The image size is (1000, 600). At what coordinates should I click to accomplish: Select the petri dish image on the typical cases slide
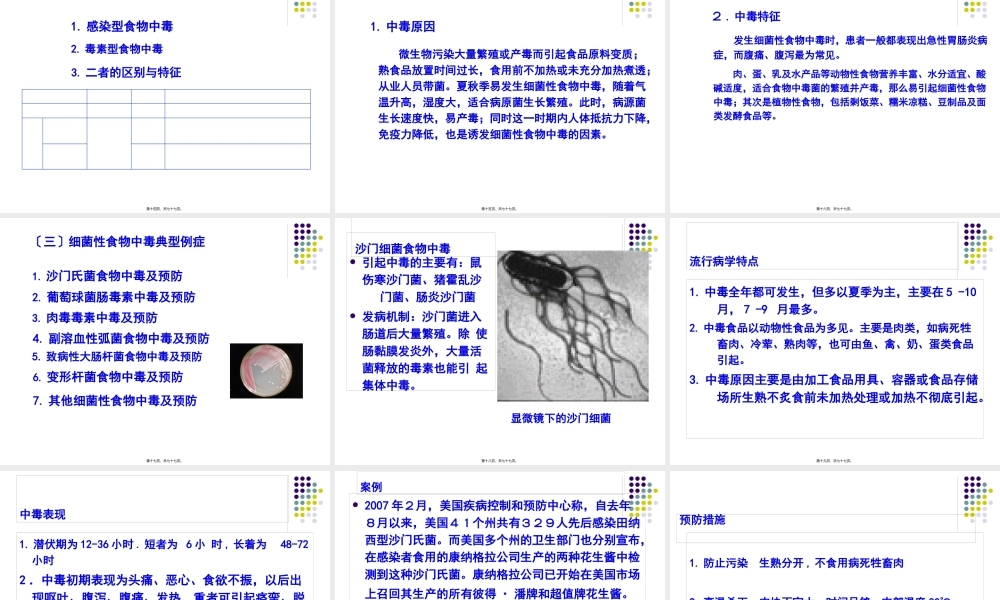tap(266, 370)
